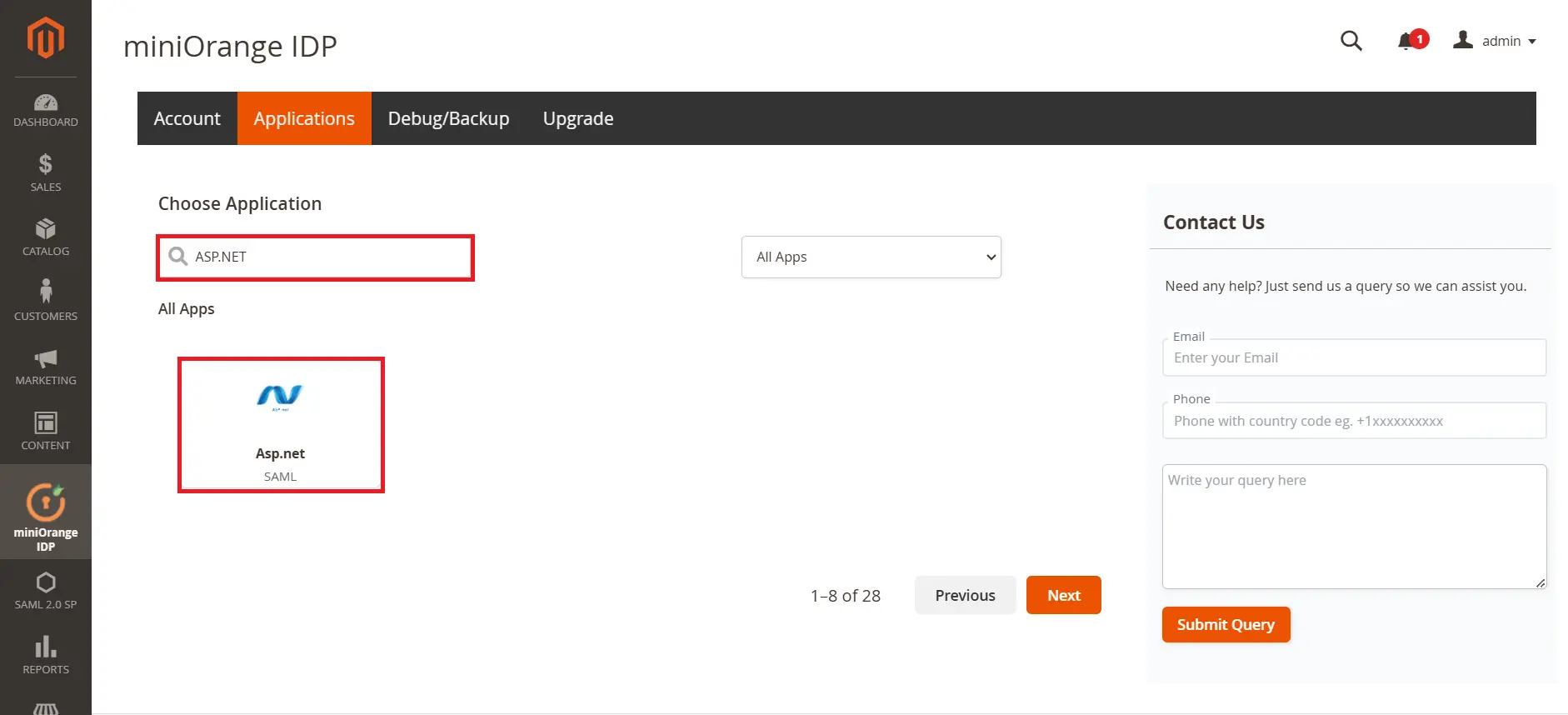Screen dimensions: 1568x715
Task: Submit the contact query
Action: pos(1226,624)
